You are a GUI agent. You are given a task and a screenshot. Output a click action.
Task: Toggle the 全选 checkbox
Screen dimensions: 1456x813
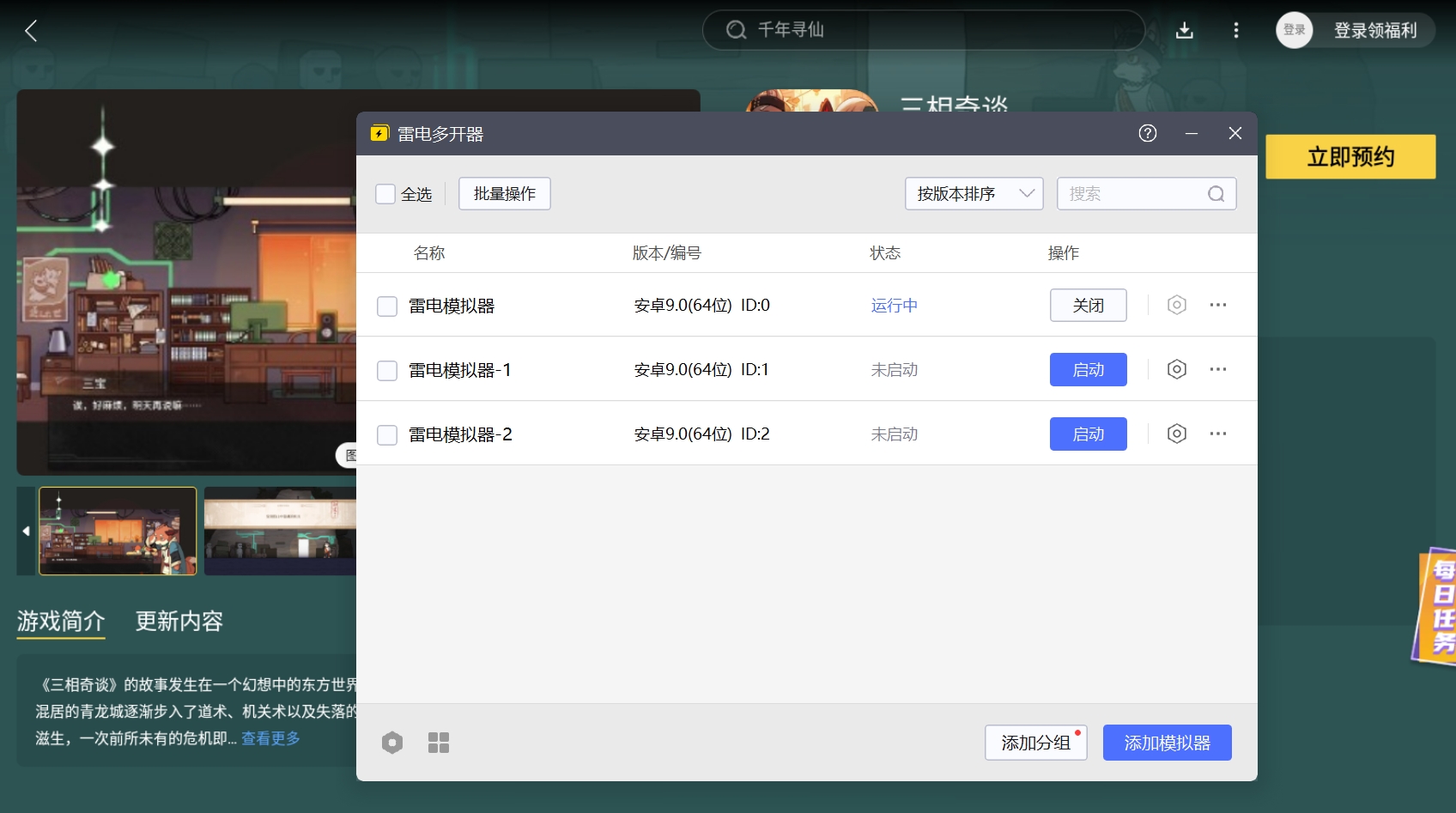(385, 194)
